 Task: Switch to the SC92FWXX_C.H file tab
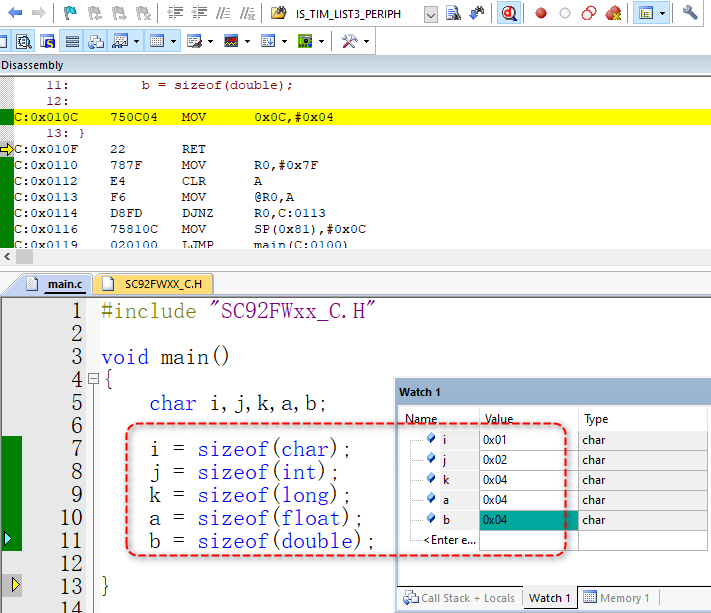coord(155,284)
